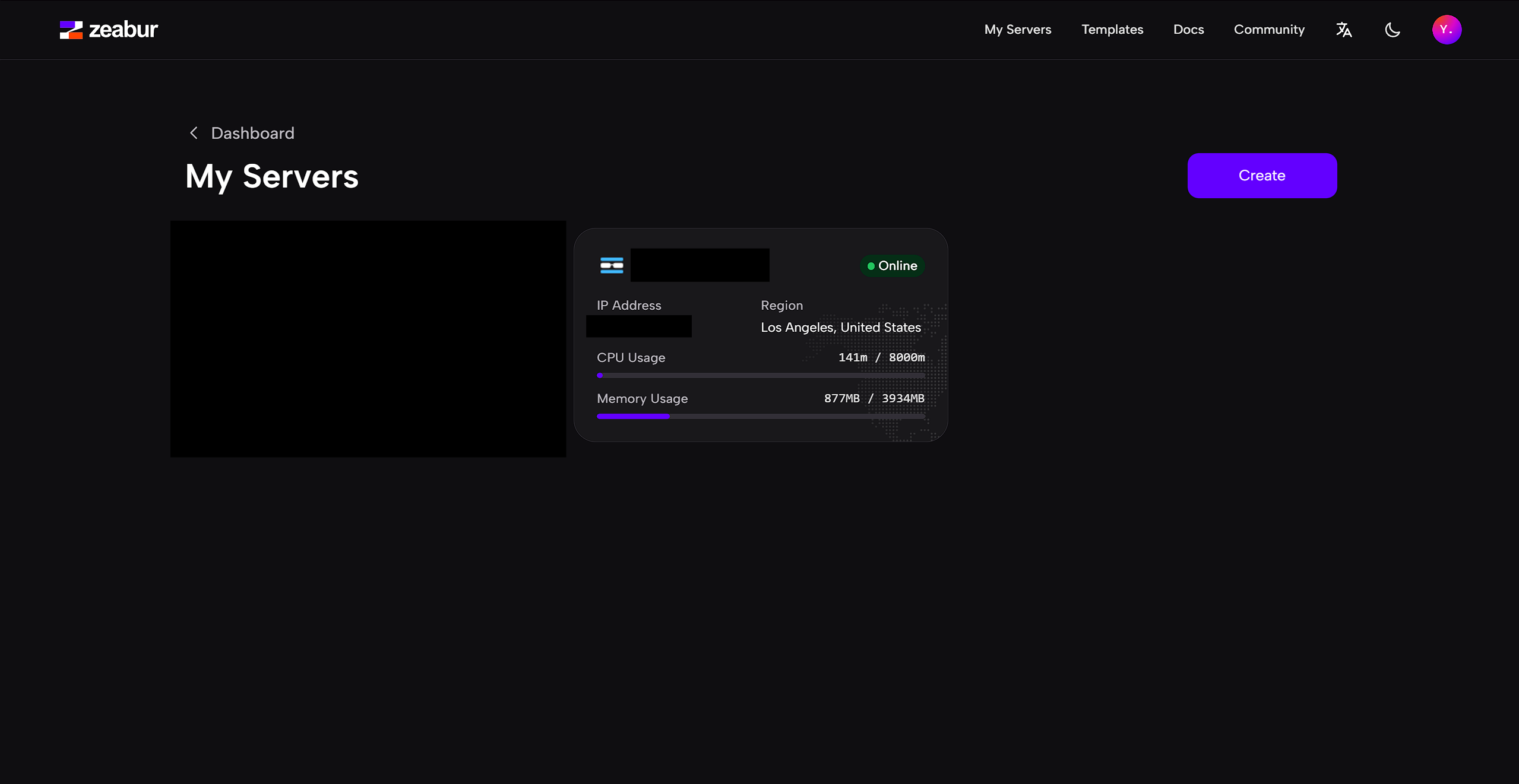Image resolution: width=1519 pixels, height=784 pixels.
Task: Open the language translation menu
Action: coord(1344,30)
